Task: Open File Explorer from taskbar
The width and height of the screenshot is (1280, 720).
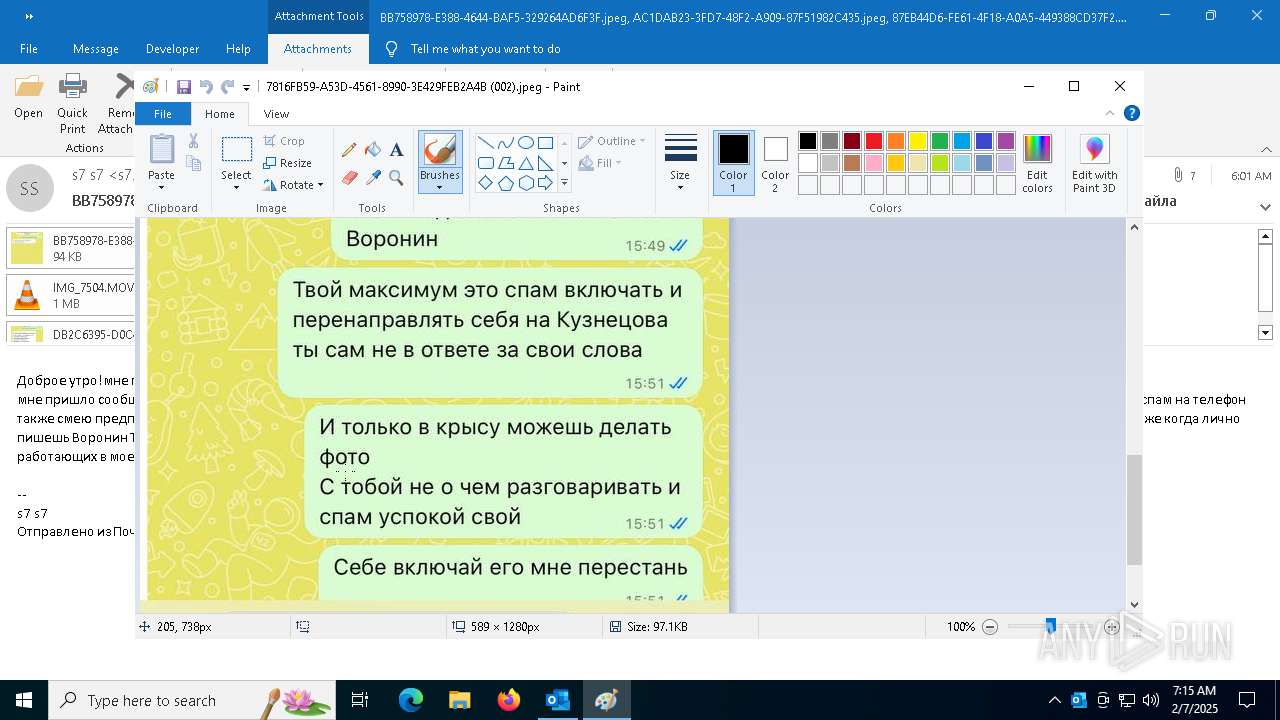Action: (x=459, y=700)
